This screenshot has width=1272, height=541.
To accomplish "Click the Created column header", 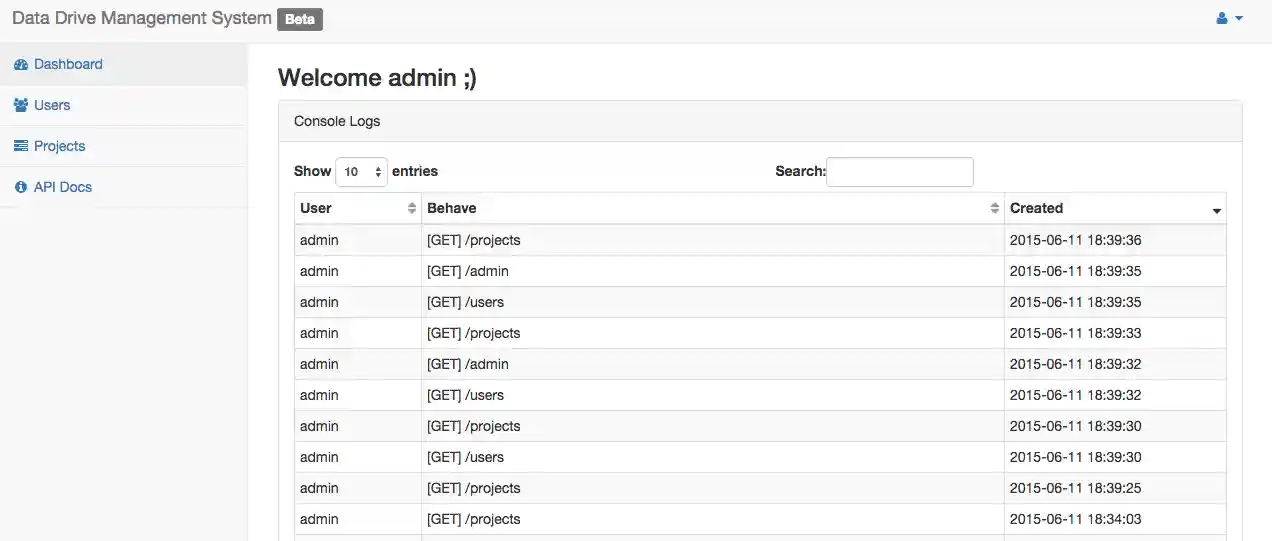I will [1036, 208].
